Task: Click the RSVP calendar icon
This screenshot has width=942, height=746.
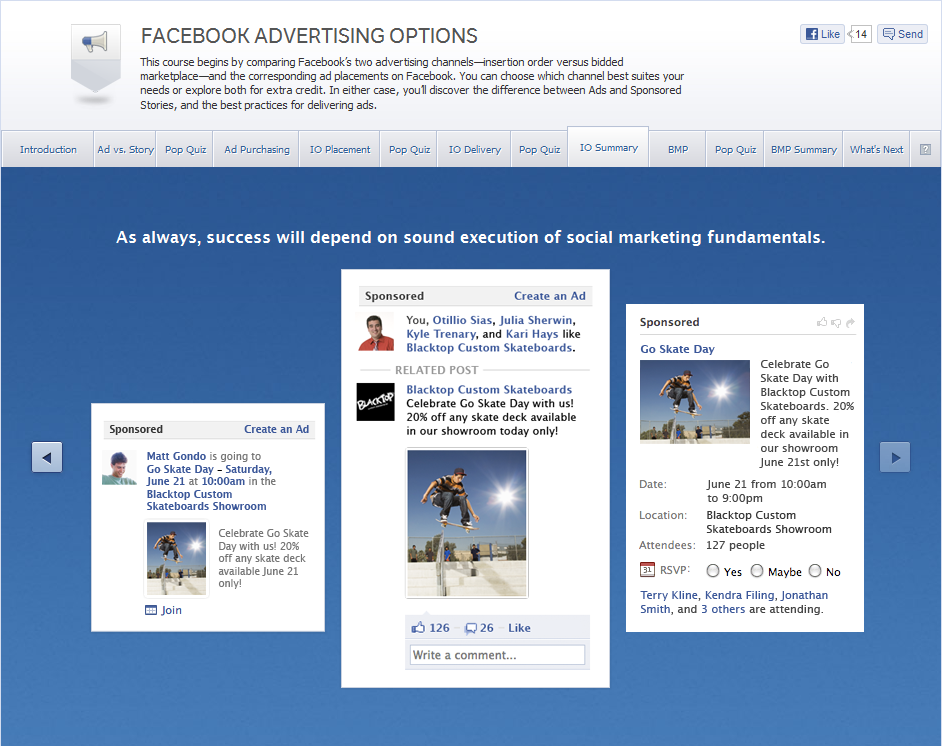Action: point(647,569)
